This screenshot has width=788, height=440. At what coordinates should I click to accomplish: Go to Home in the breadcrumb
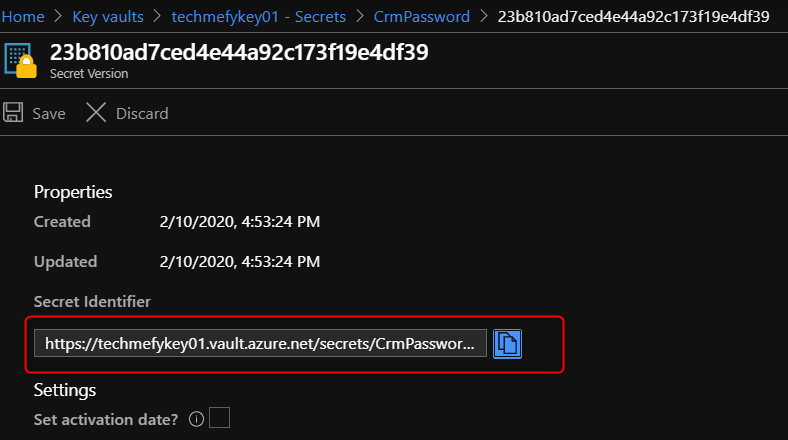pos(23,17)
